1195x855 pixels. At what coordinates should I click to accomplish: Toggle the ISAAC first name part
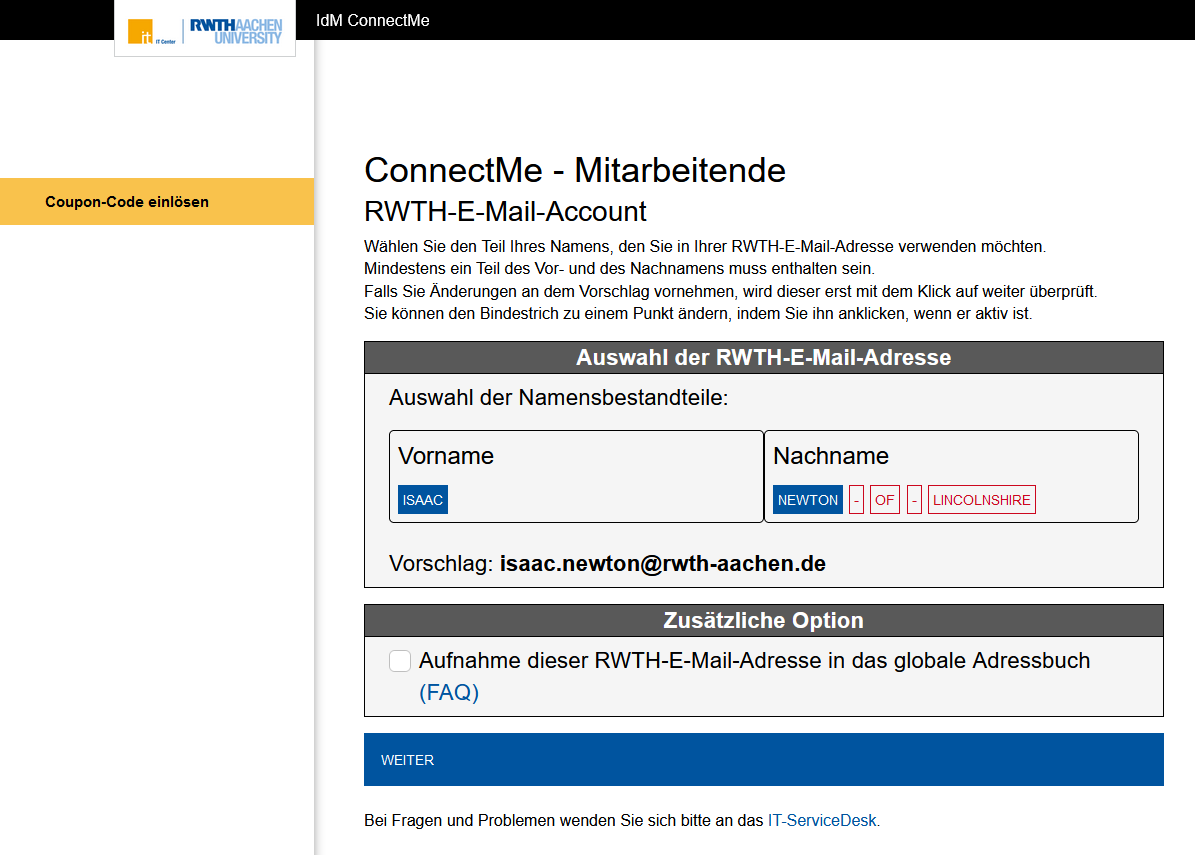[422, 500]
